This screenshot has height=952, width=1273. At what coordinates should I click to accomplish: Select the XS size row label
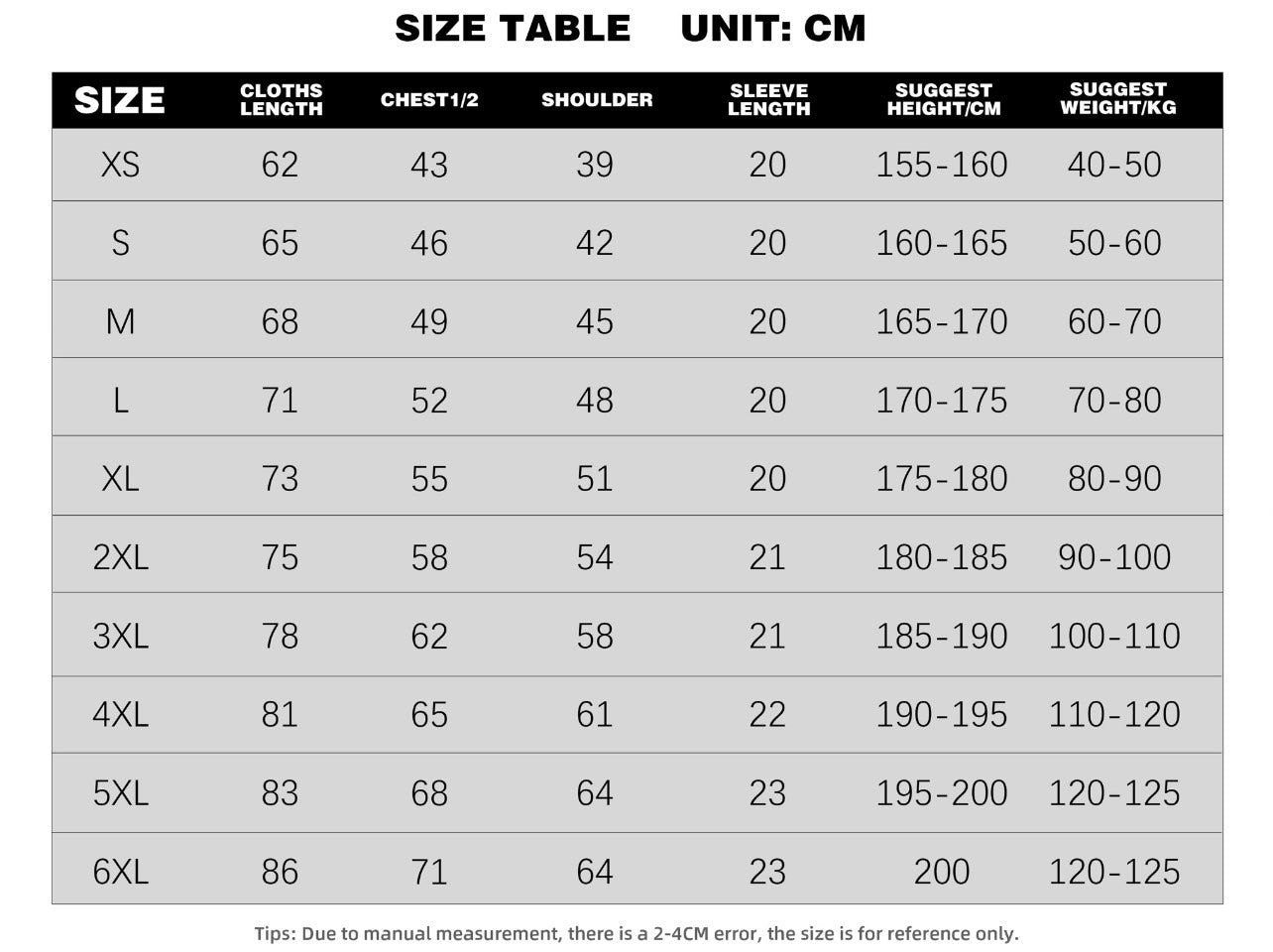(120, 165)
